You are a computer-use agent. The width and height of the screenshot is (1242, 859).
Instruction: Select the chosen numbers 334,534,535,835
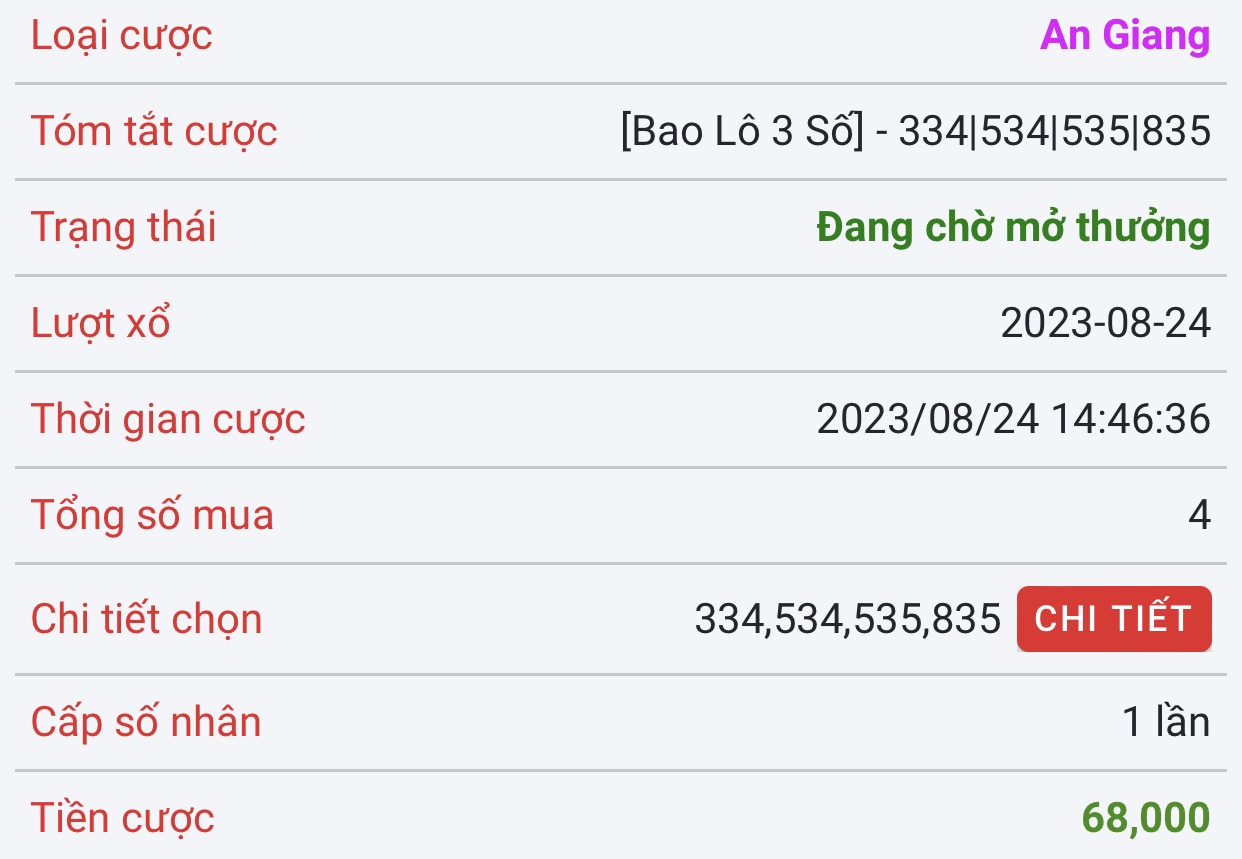coord(847,619)
